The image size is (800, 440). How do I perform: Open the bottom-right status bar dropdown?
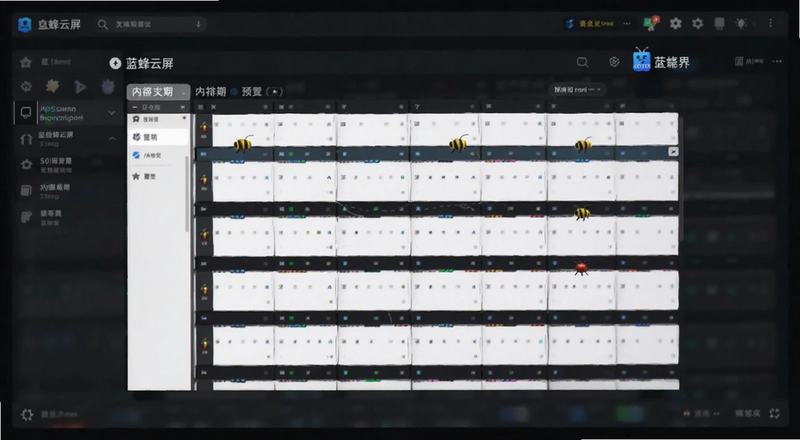(x=702, y=413)
